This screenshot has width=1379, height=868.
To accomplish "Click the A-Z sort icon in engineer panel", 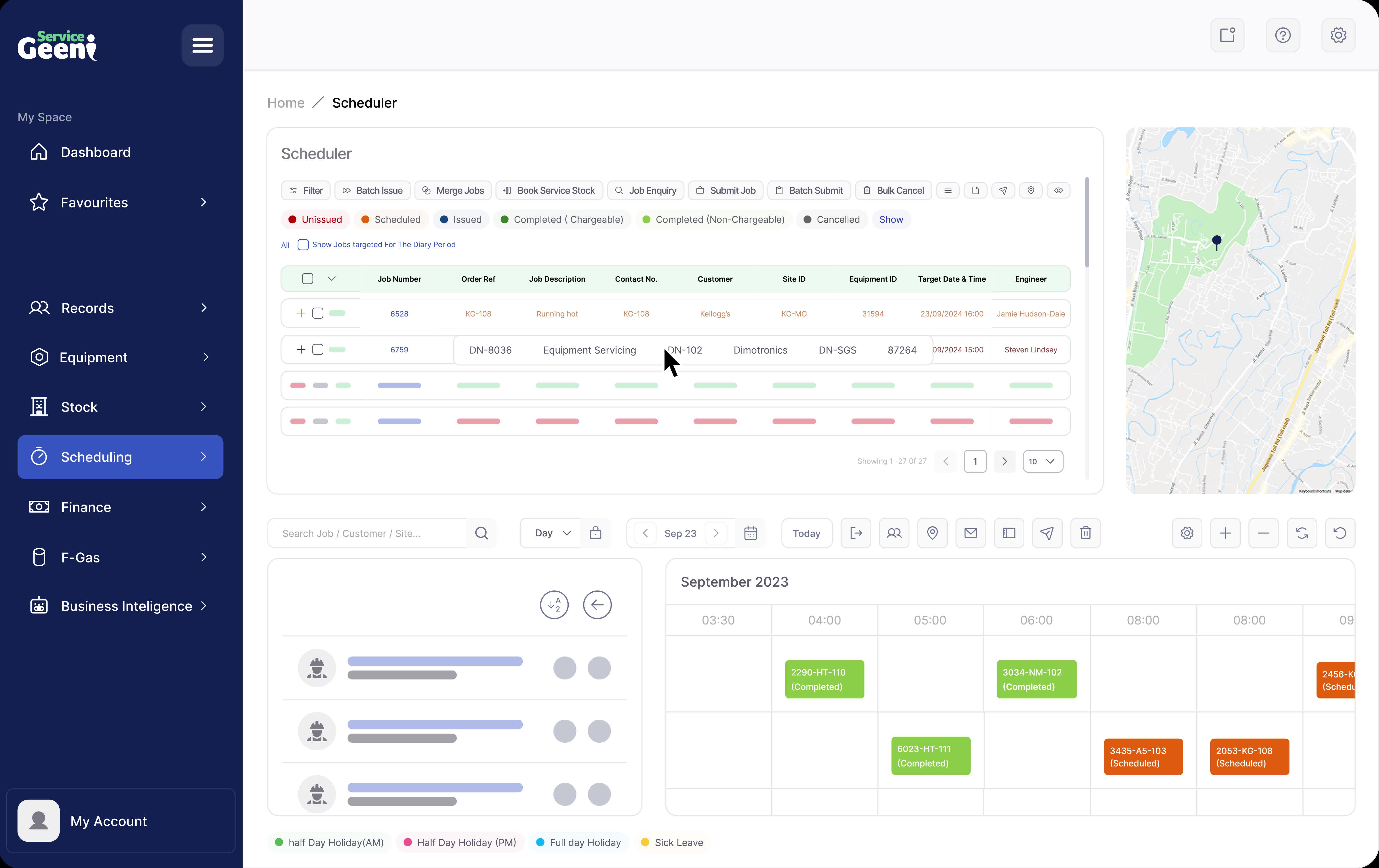I will (x=554, y=605).
